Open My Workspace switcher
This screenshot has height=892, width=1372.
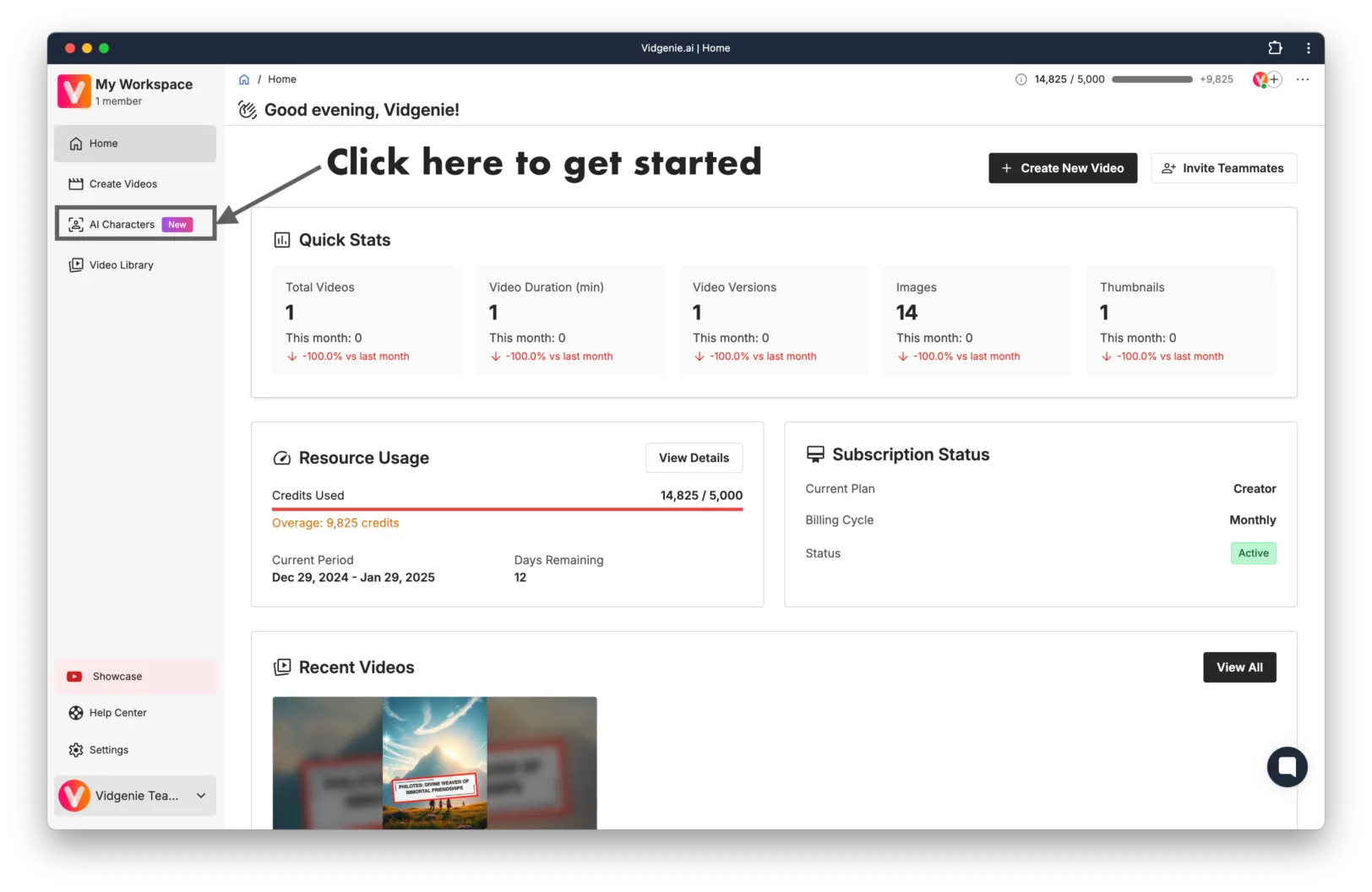[135, 91]
